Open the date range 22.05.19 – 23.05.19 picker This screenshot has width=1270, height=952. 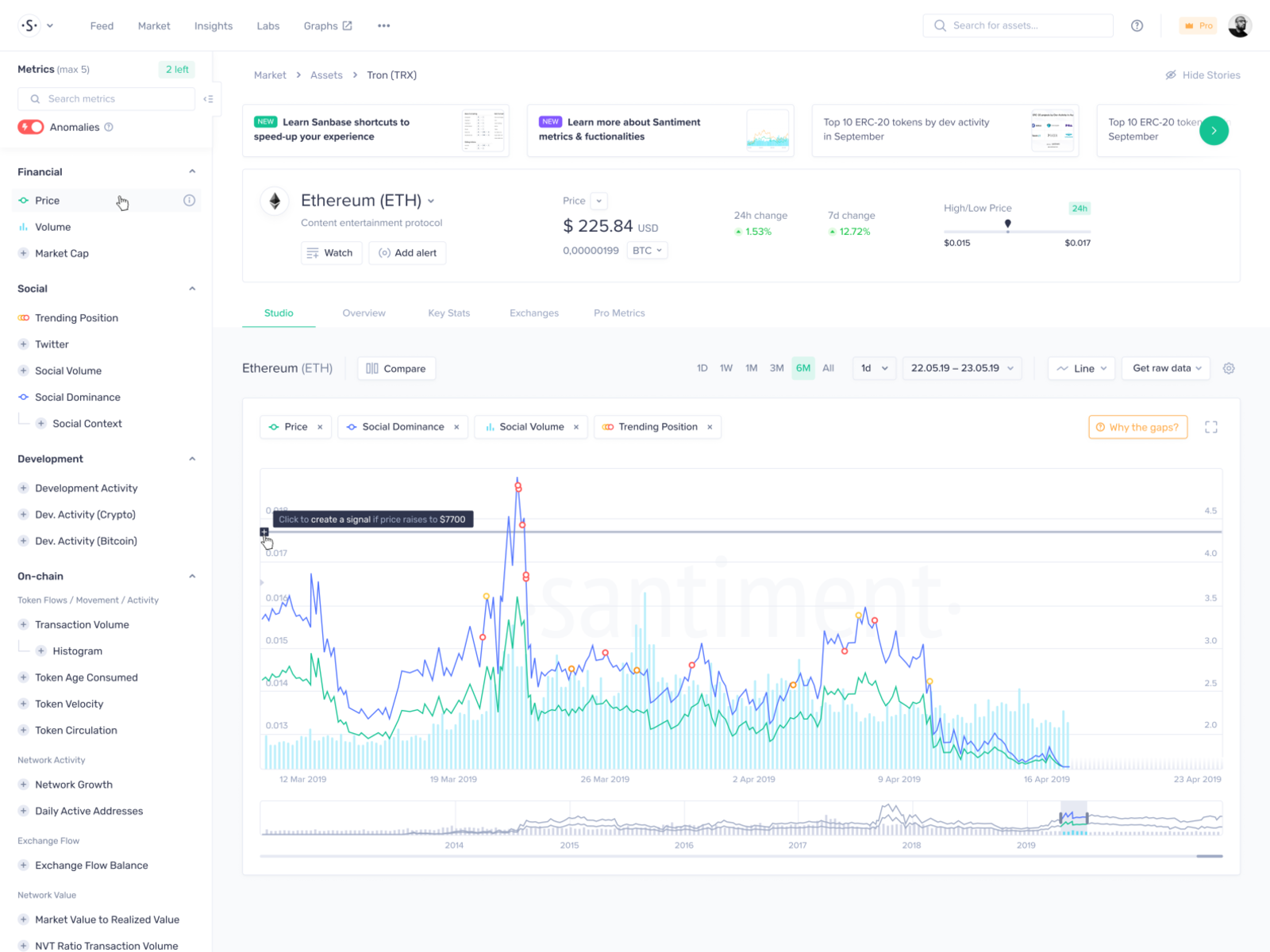click(x=962, y=368)
